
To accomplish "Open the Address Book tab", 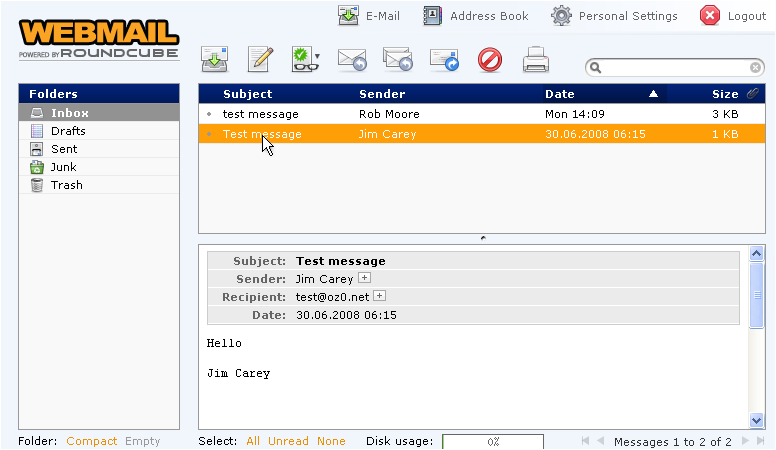I will pos(475,16).
